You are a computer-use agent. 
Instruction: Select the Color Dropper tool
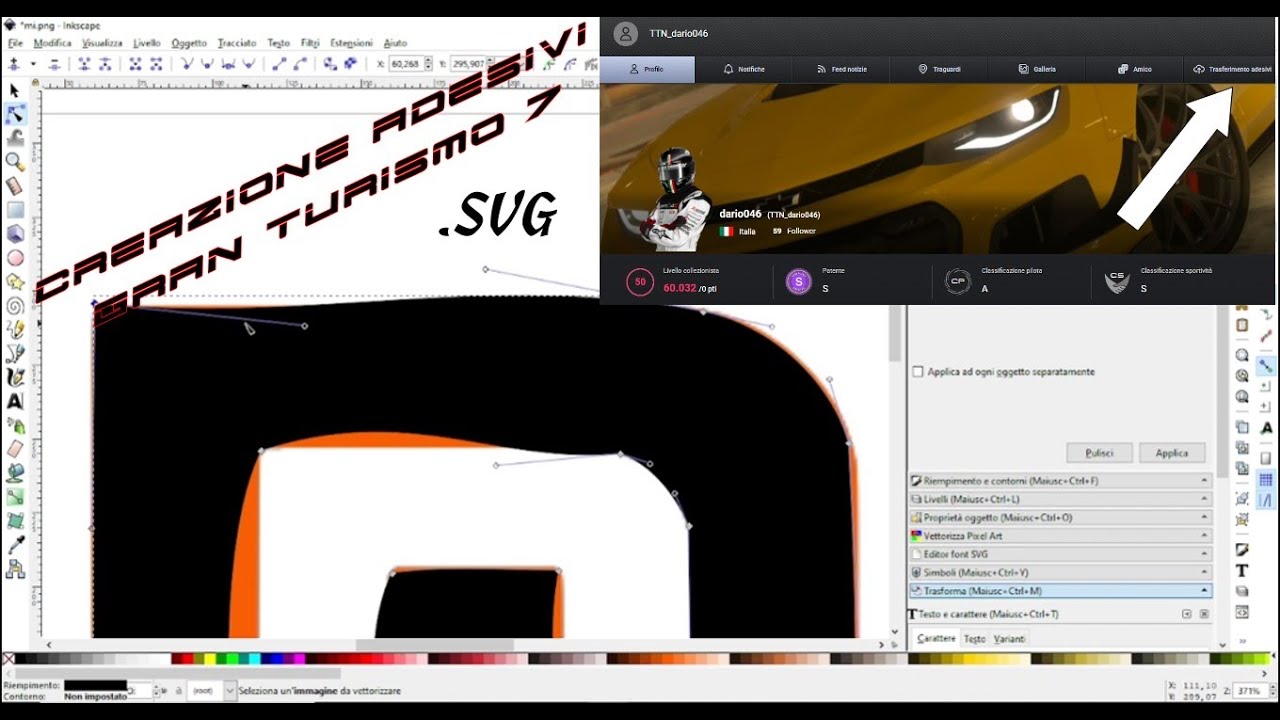point(14,545)
